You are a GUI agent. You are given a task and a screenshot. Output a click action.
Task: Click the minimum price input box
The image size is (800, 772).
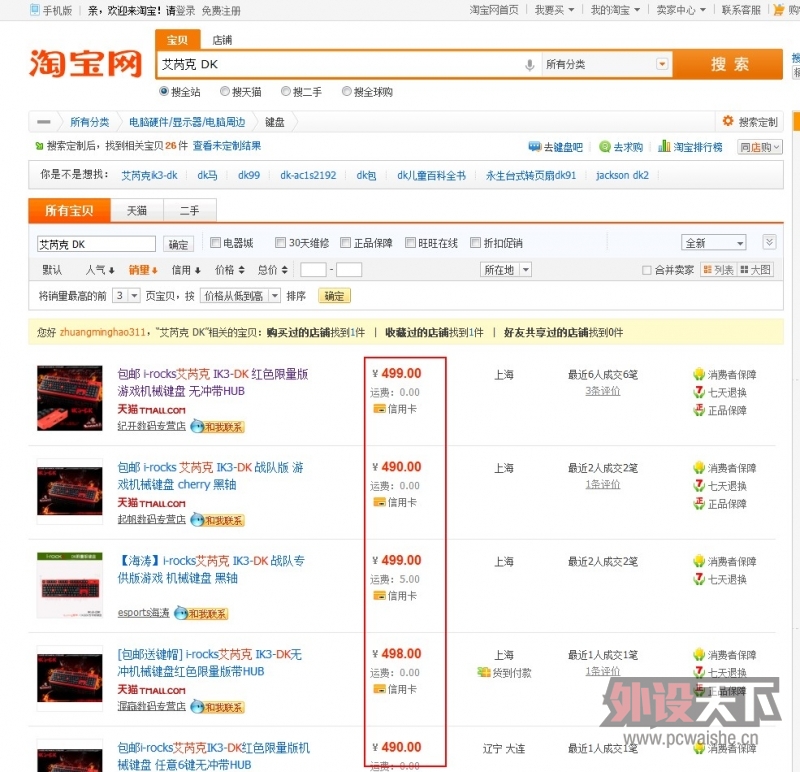[x=313, y=269]
